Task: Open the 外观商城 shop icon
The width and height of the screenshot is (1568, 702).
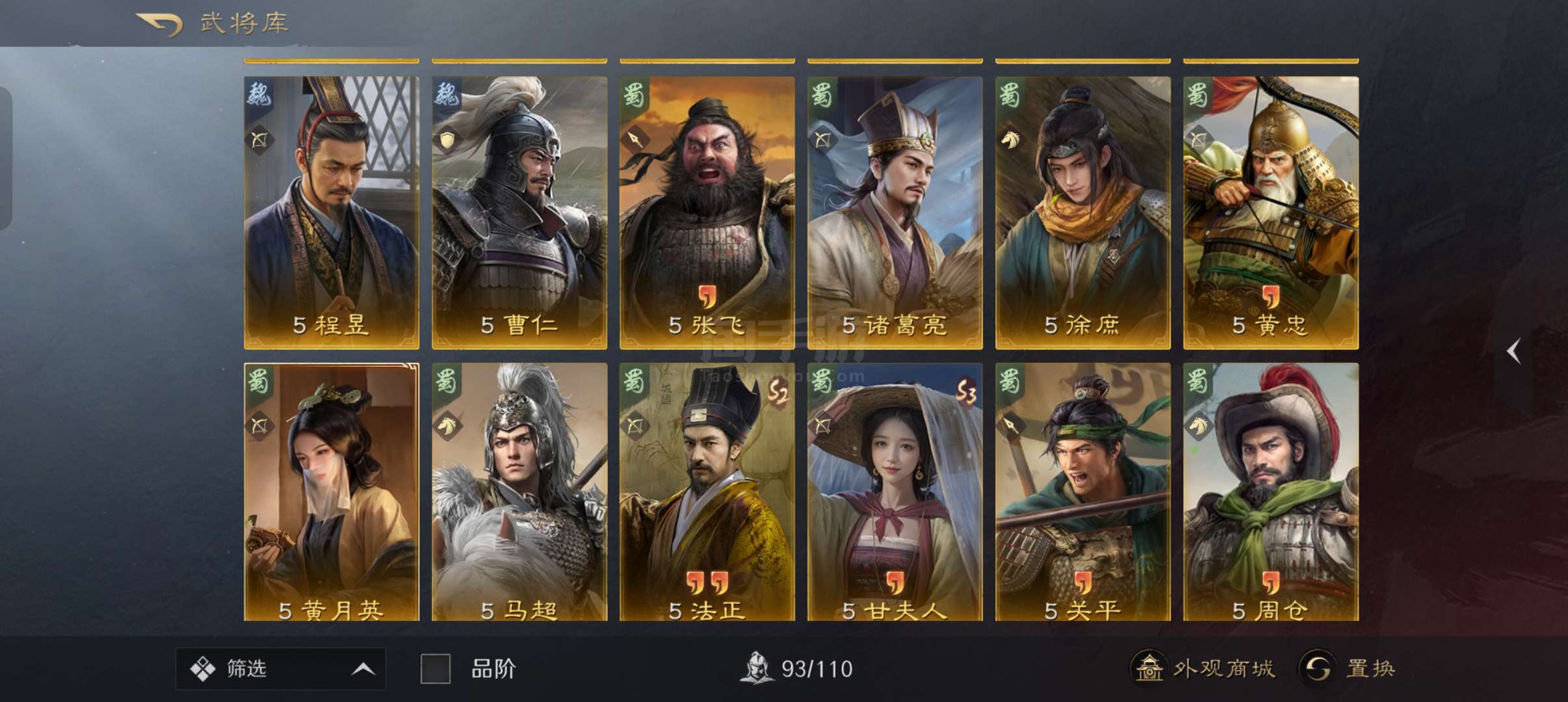Action: coord(1148,668)
